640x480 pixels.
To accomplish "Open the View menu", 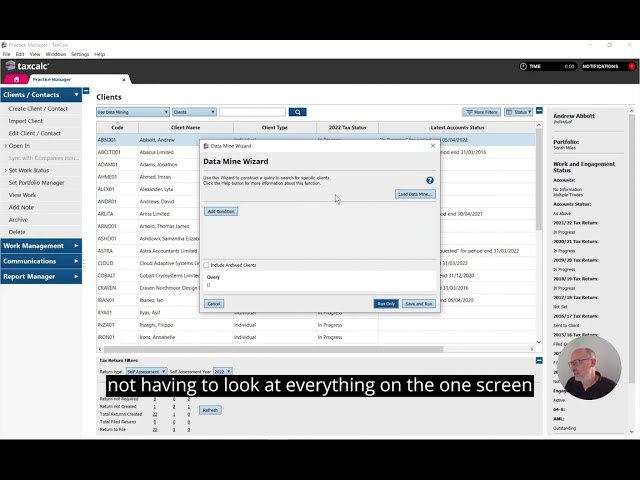I will coord(35,54).
